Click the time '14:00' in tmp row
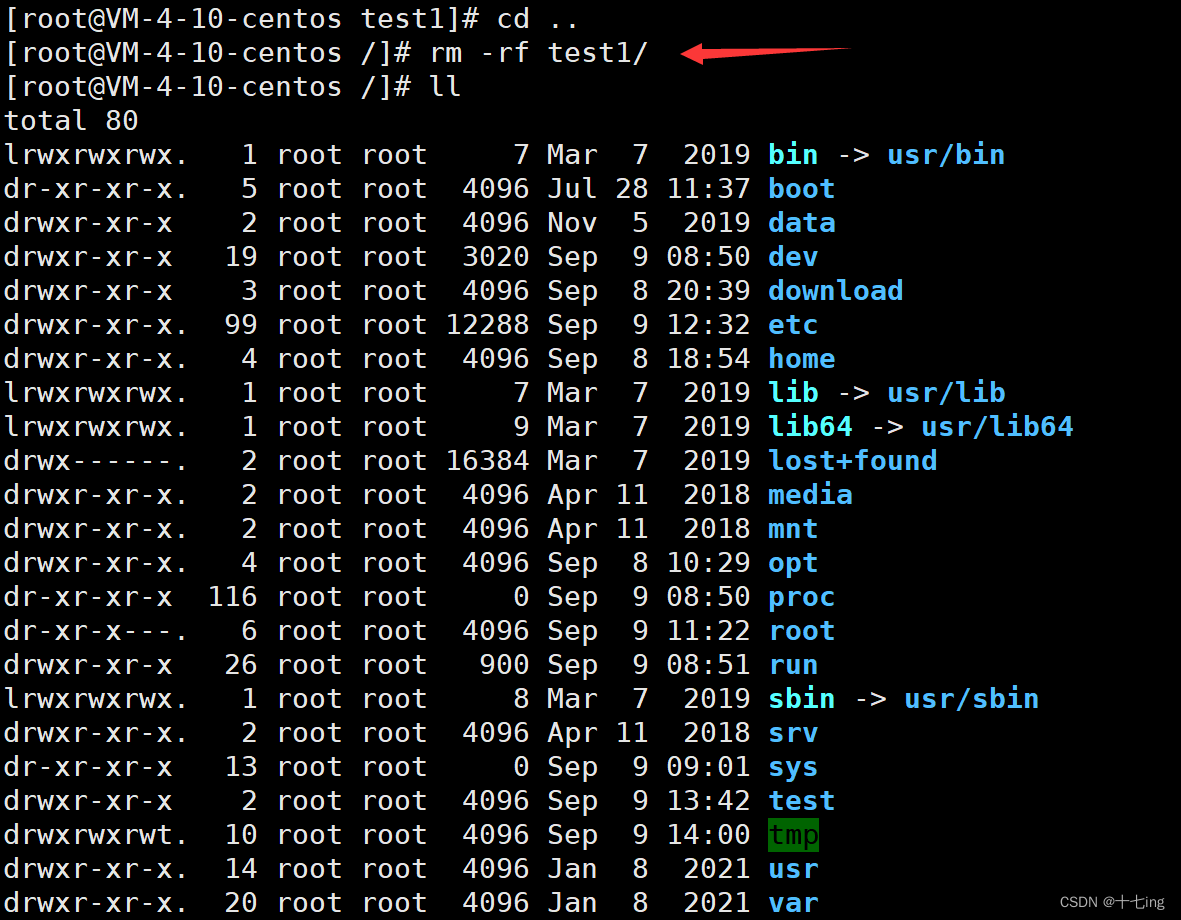 708,835
